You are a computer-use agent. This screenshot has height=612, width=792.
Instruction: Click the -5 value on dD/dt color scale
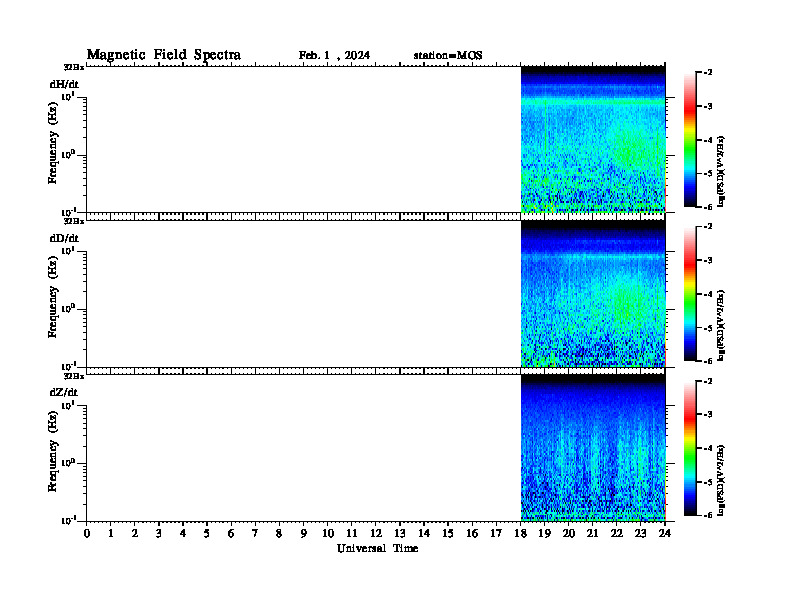pos(708,328)
